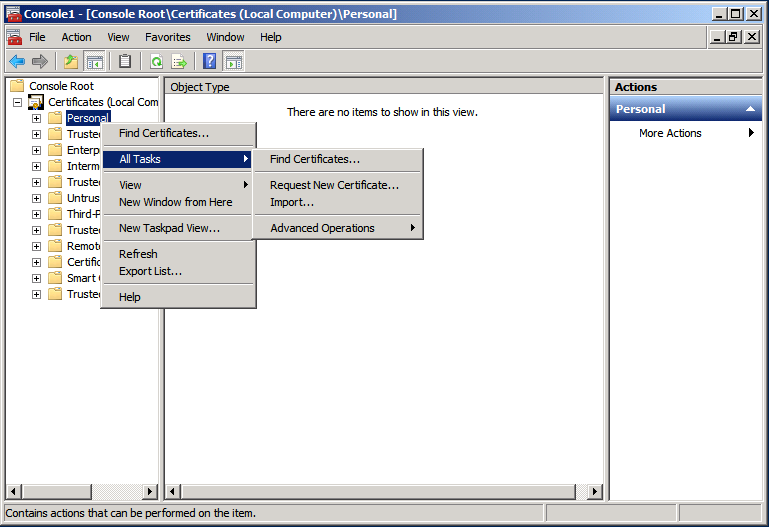769x527 pixels.
Task: Click the Up One Level folder icon
Action: click(71, 62)
